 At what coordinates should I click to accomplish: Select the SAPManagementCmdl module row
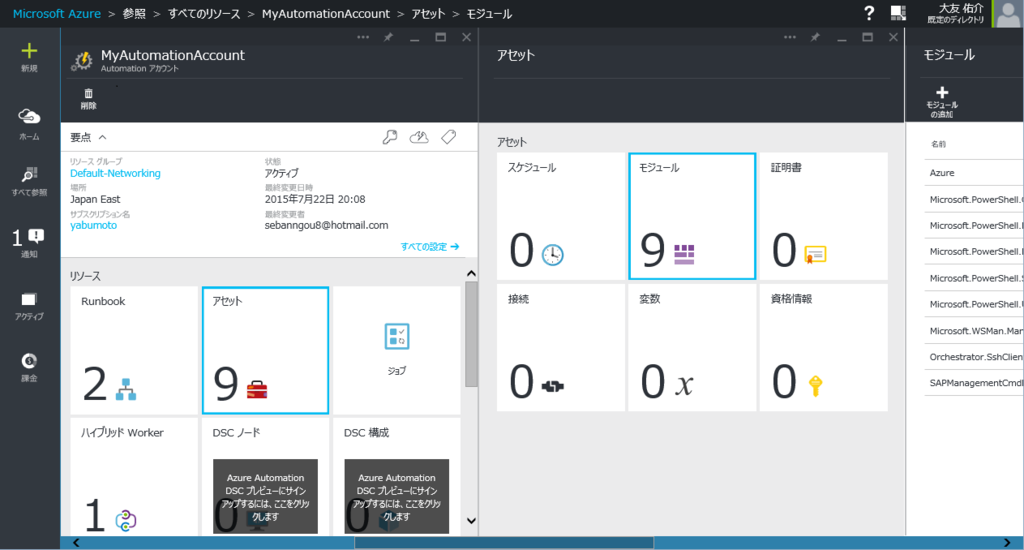pyautogui.click(x=974, y=383)
